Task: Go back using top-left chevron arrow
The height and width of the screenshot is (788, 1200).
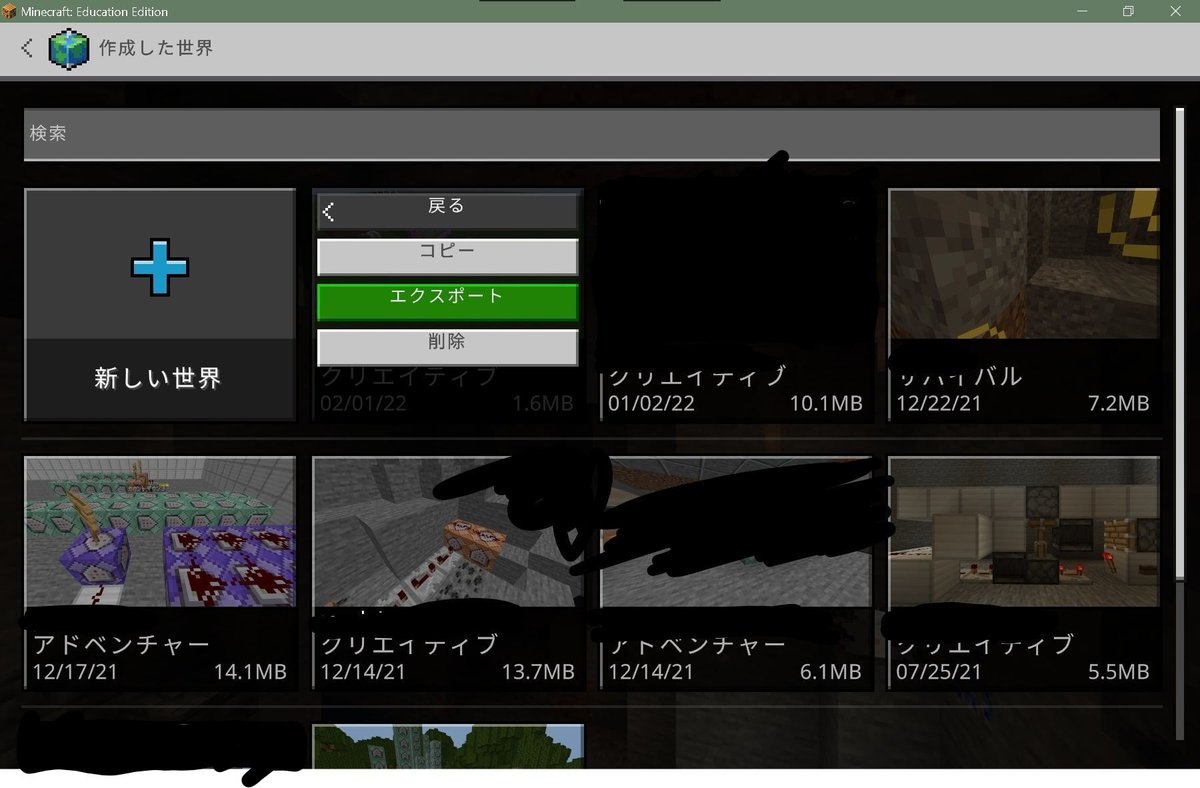Action: pos(27,47)
